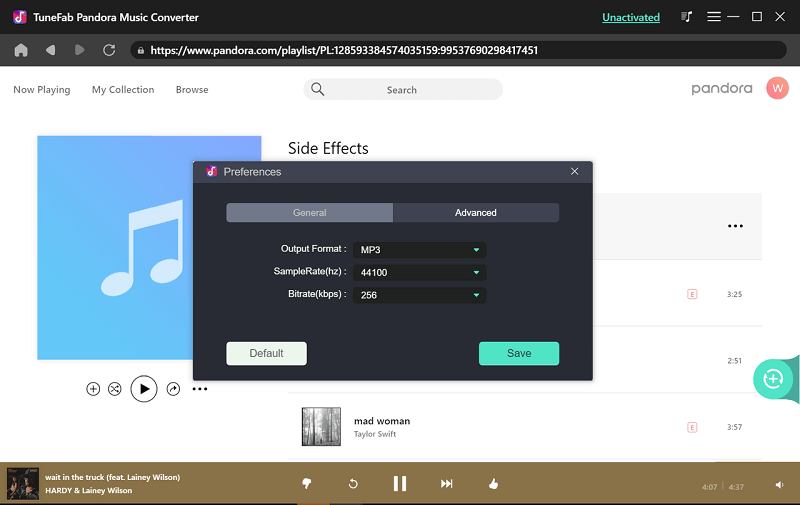Image resolution: width=800 pixels, height=505 pixels.
Task: Click the Pandora search field
Action: (403, 90)
